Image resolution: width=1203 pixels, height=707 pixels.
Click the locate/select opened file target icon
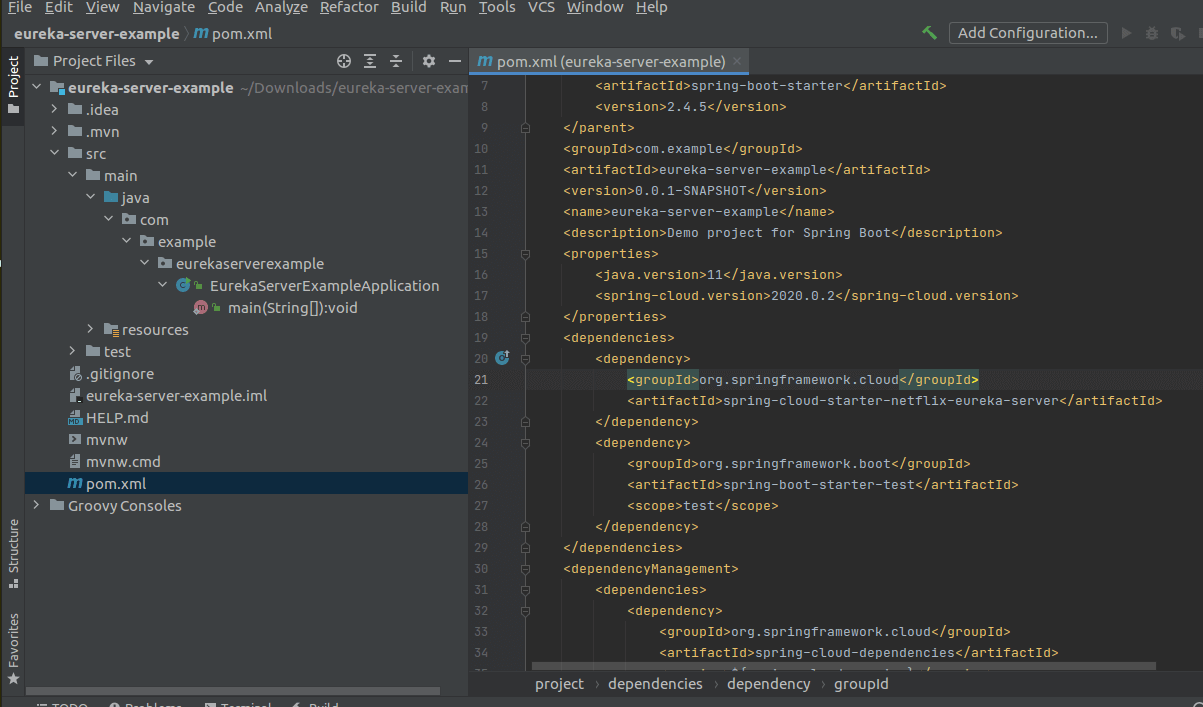(x=344, y=61)
